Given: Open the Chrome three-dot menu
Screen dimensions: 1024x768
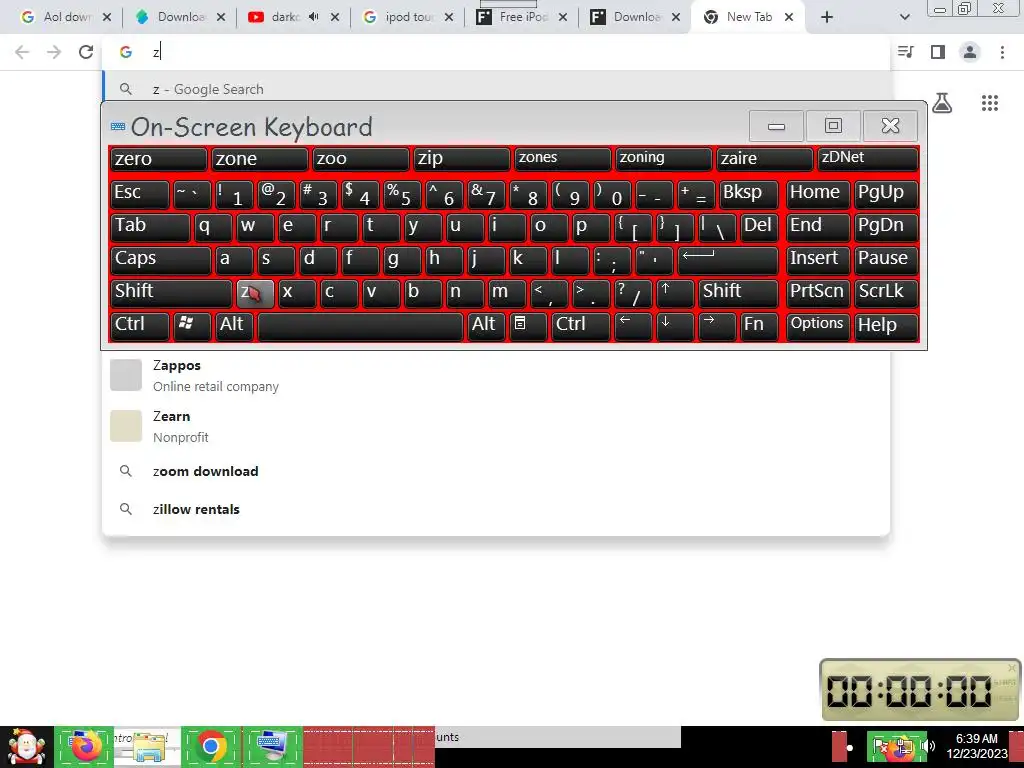Looking at the screenshot, I should tap(1002, 52).
